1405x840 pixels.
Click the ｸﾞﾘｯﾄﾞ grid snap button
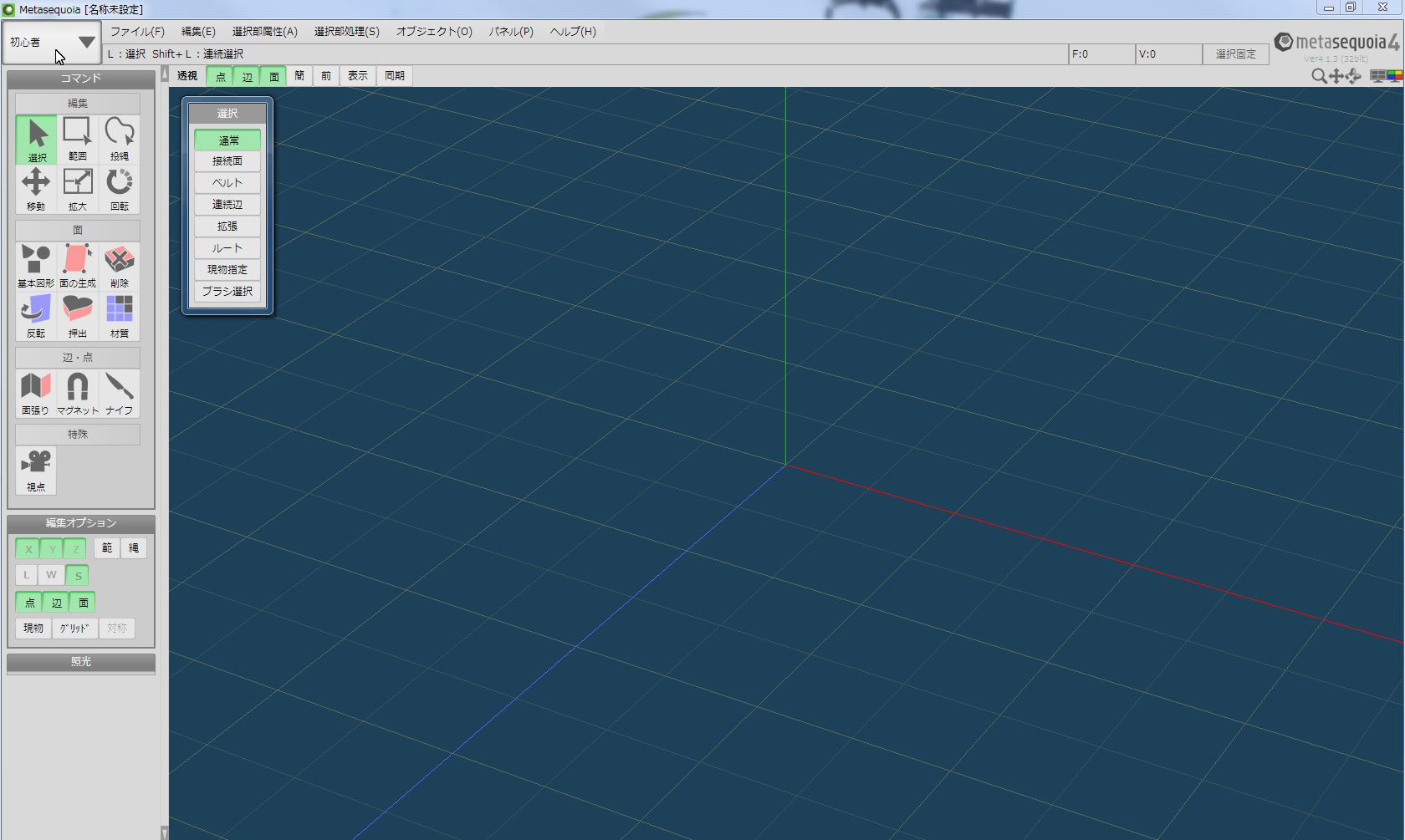coord(75,629)
